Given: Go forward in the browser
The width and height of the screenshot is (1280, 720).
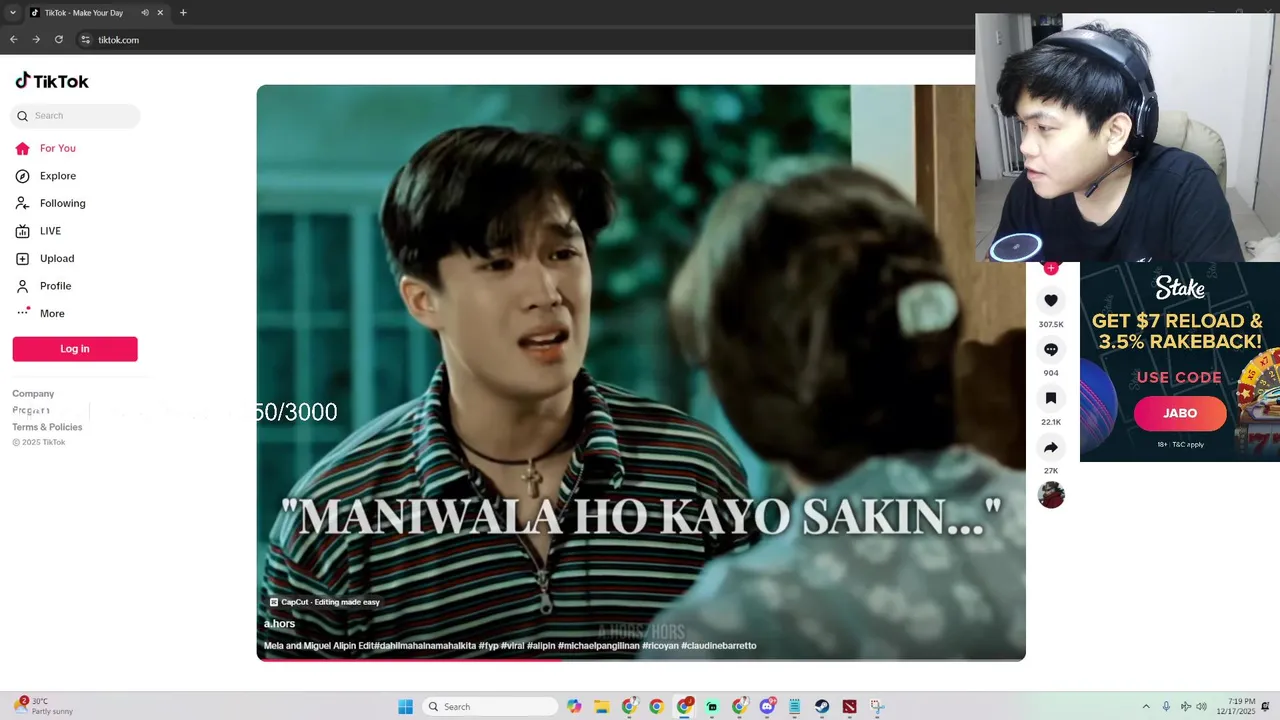Looking at the screenshot, I should pyautogui.click(x=36, y=40).
